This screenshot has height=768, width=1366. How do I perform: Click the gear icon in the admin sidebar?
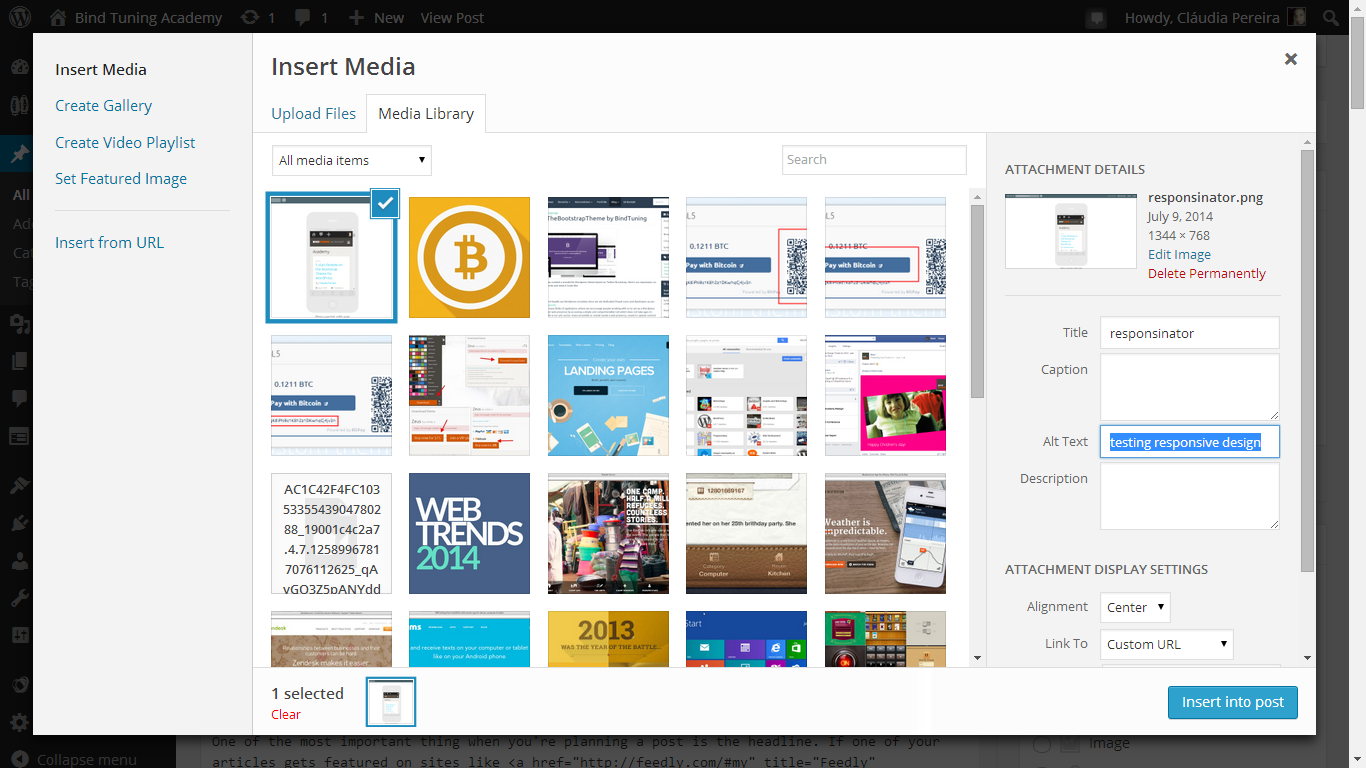(x=20, y=722)
